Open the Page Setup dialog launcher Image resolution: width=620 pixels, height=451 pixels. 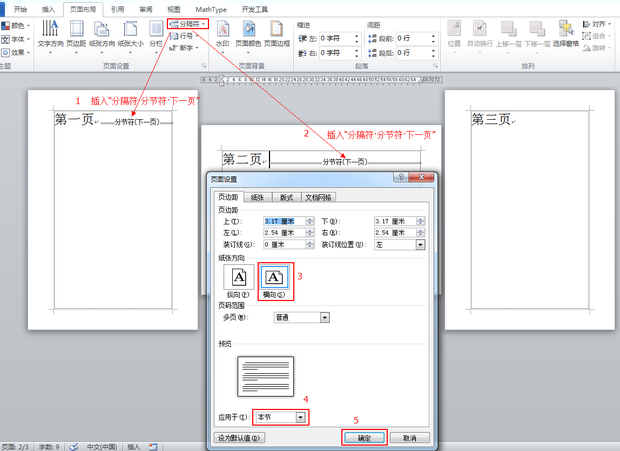pos(204,66)
